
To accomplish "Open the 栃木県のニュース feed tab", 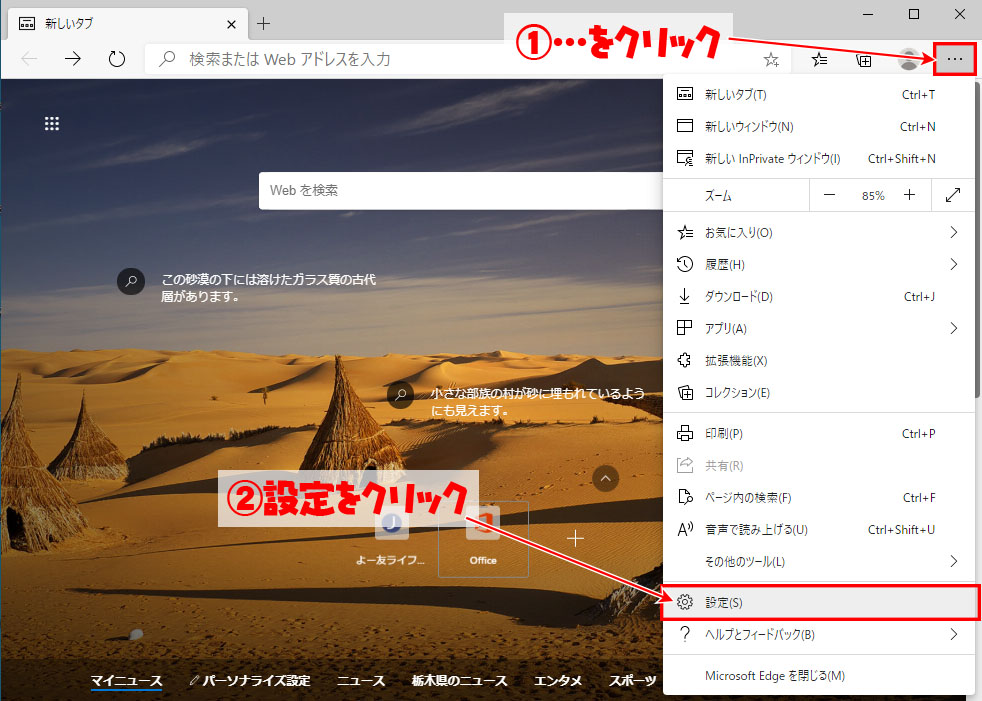I will point(459,680).
